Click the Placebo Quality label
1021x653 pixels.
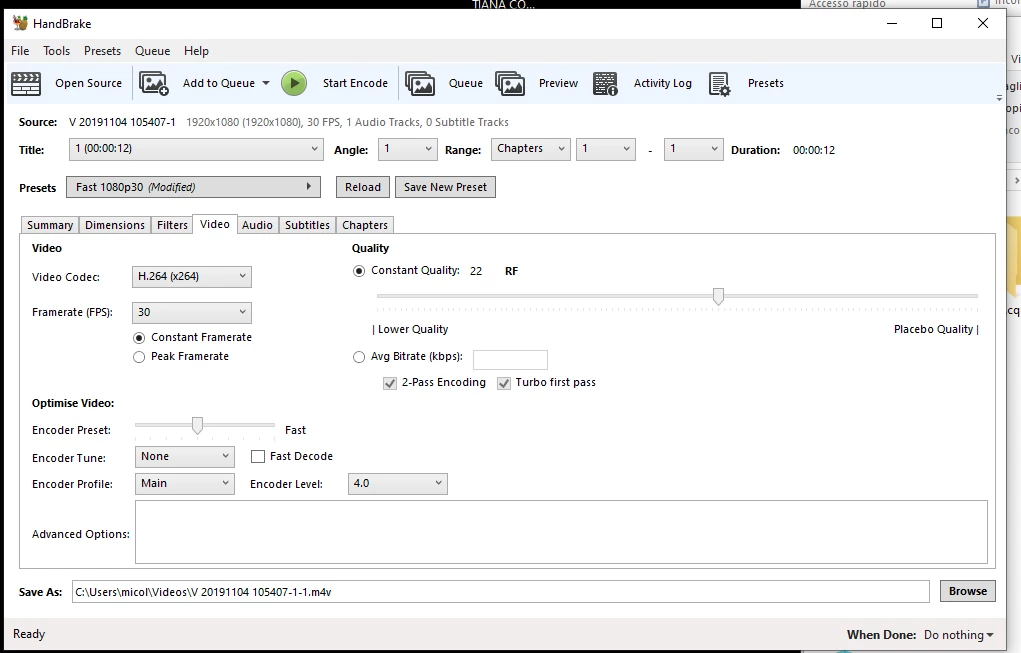[933, 329]
